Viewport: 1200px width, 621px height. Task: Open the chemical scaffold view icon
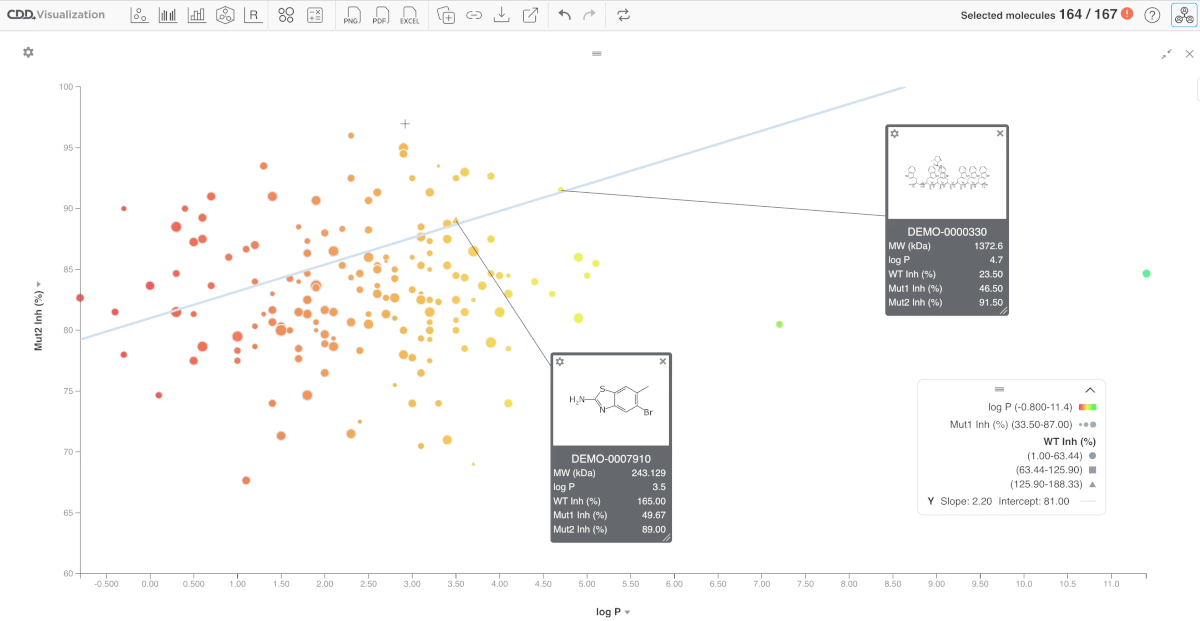click(225, 15)
